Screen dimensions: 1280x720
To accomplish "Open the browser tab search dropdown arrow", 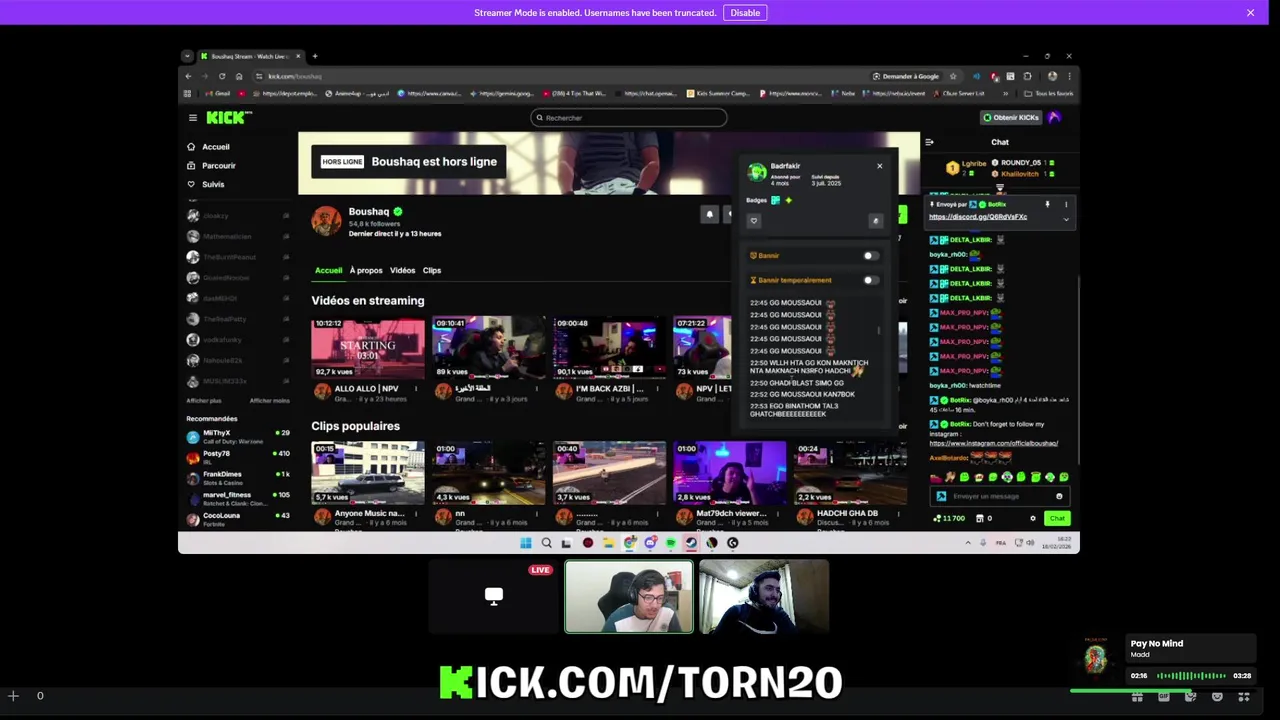I will pyautogui.click(x=187, y=56).
